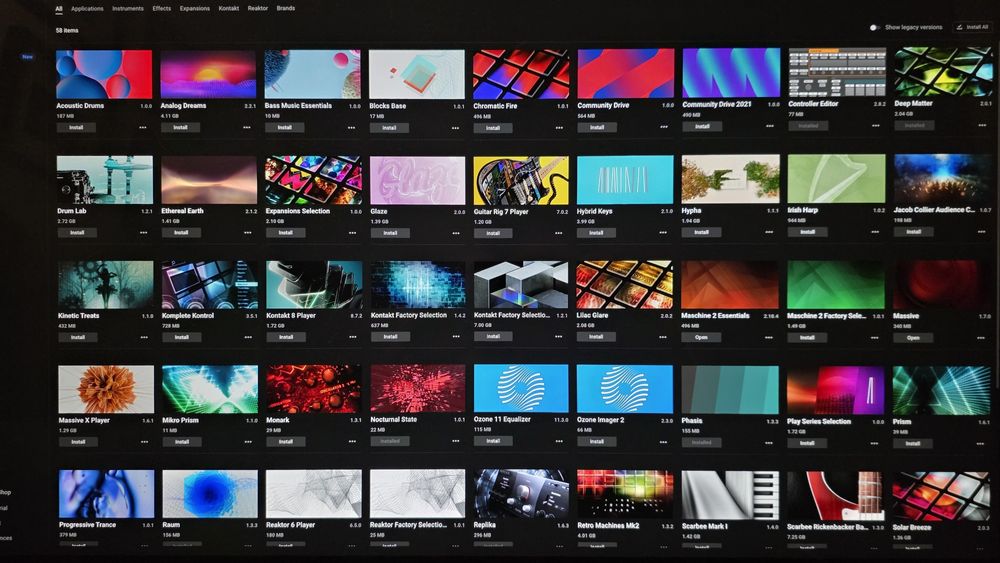
Task: Switch to the Kontakt tab
Action: pos(228,8)
